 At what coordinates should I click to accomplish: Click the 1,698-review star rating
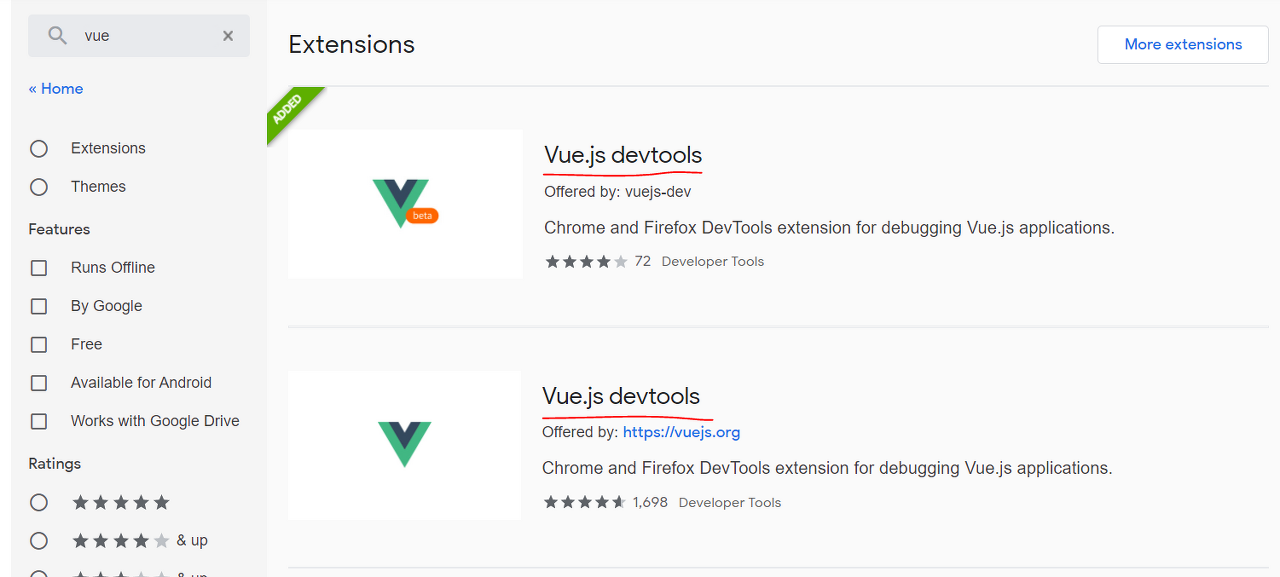coord(585,502)
